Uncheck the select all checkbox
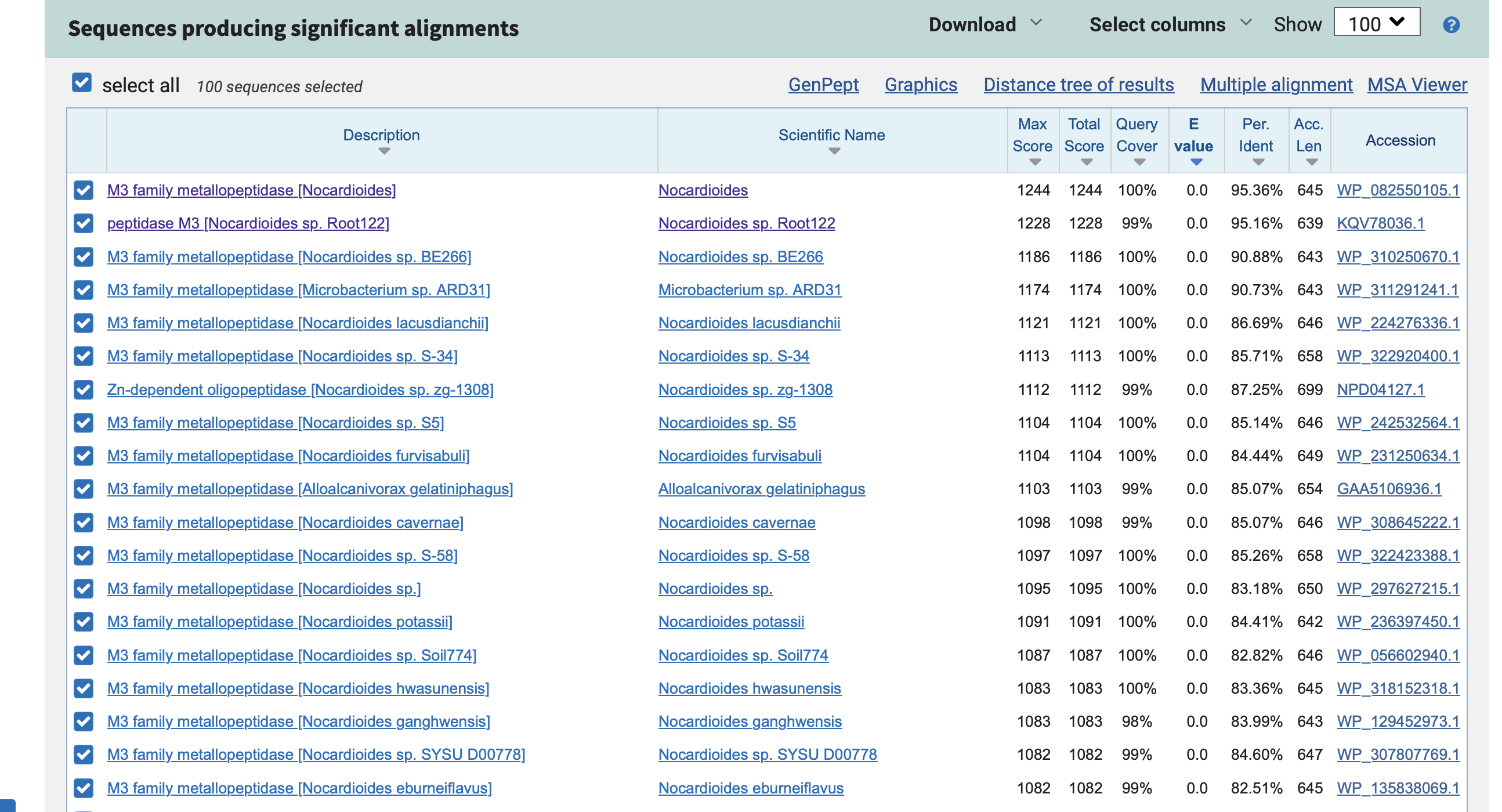Screen dimensions: 1502x812 [82, 83]
